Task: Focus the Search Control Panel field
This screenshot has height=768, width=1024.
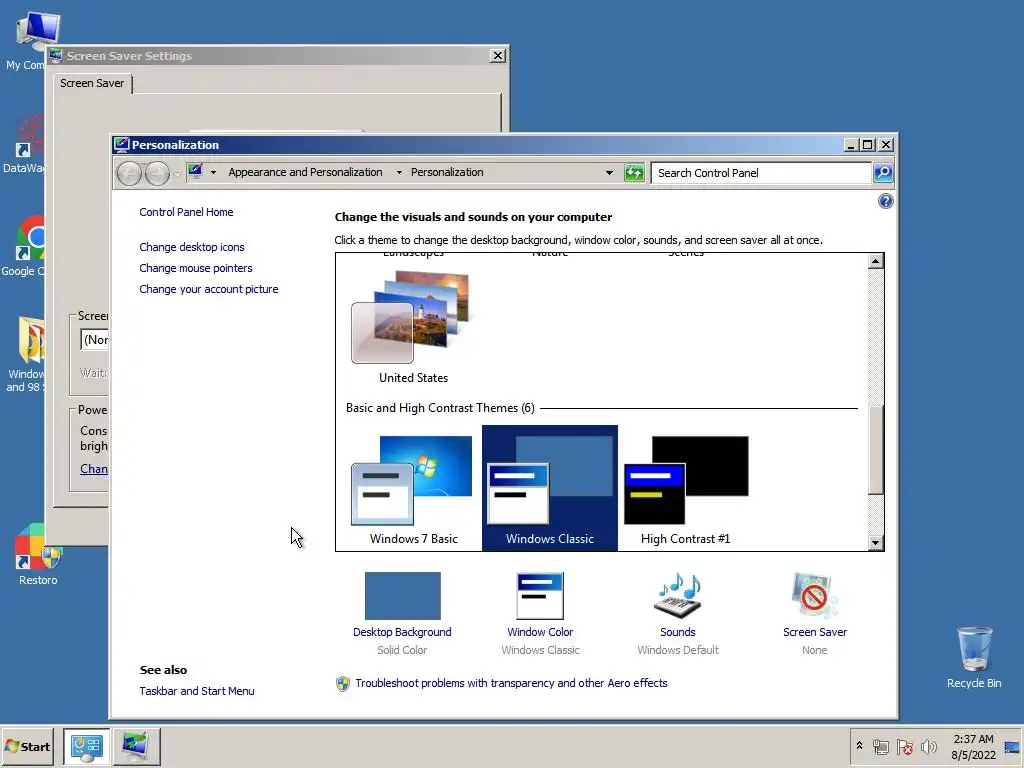Action: tap(761, 173)
